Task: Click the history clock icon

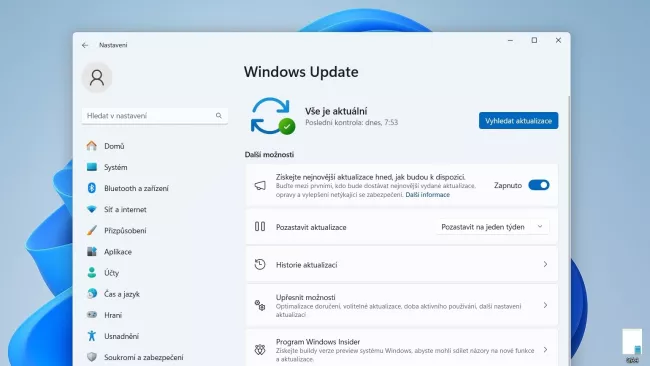Action: pos(260,264)
